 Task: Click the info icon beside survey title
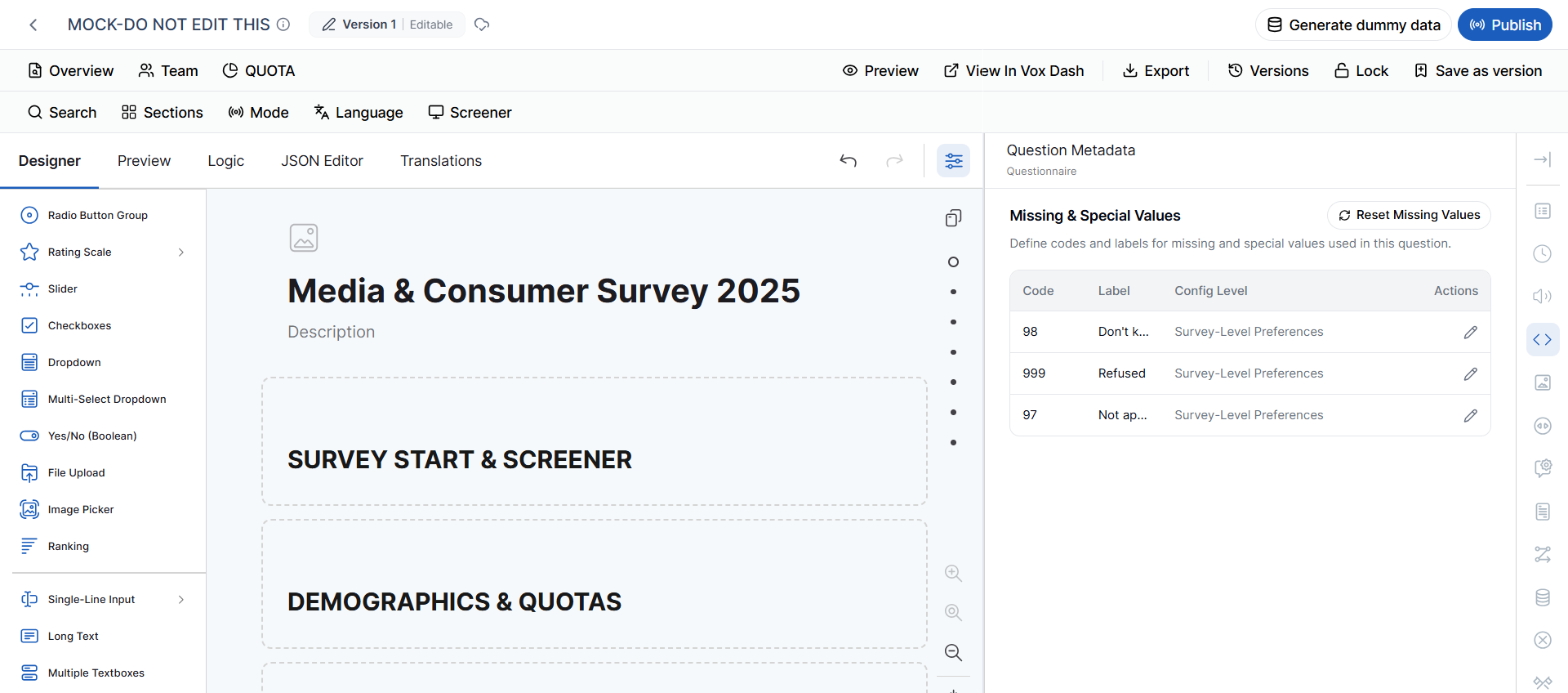(x=283, y=25)
